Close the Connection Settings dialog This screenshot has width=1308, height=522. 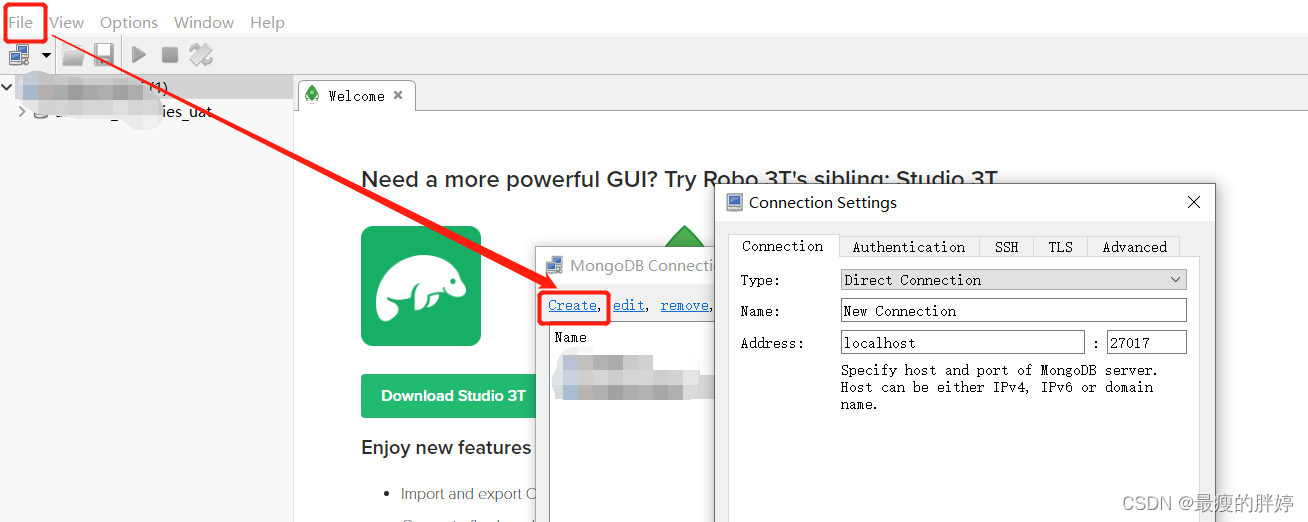click(1193, 202)
